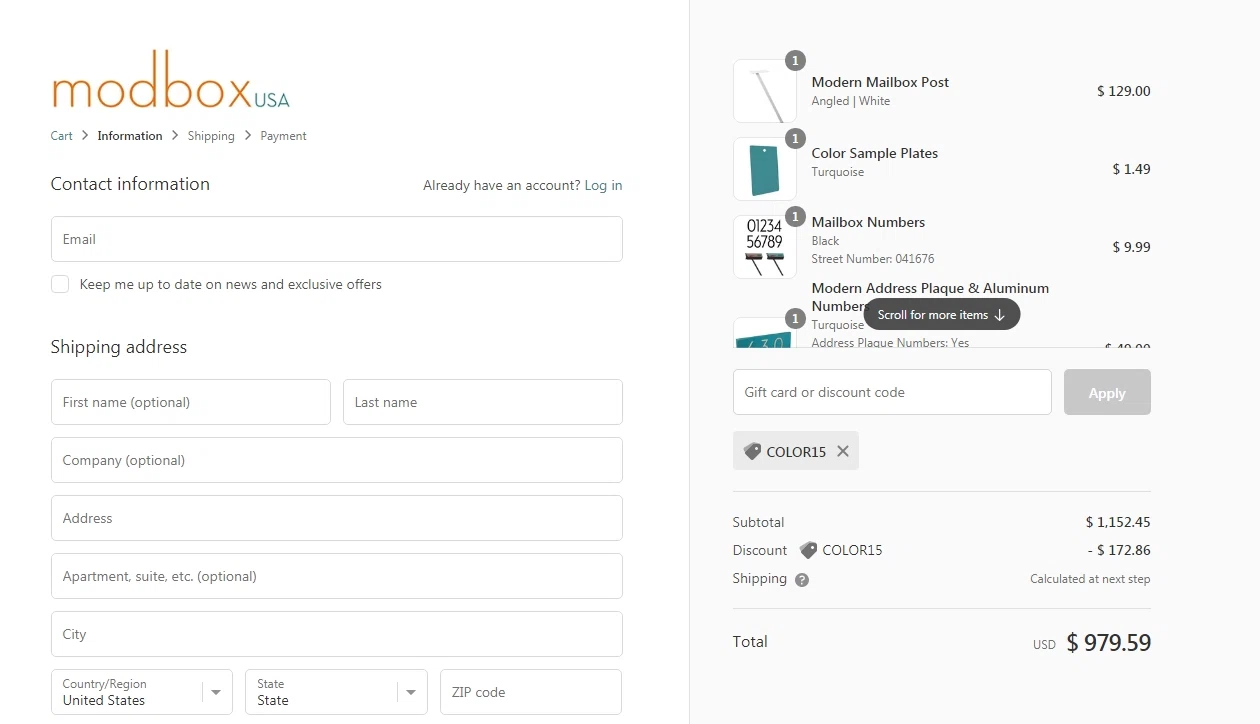The height and width of the screenshot is (724, 1260).
Task: Click the Shipping address heading
Action: pyautogui.click(x=119, y=347)
